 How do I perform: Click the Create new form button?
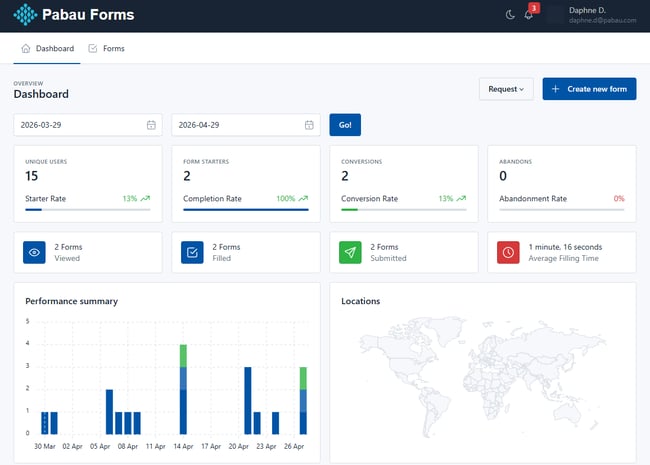click(x=589, y=89)
